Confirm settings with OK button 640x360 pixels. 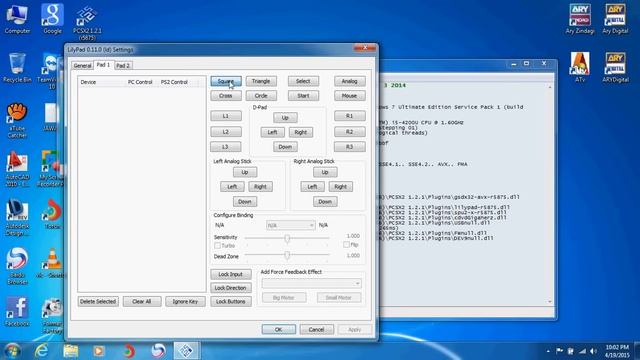tap(279, 329)
